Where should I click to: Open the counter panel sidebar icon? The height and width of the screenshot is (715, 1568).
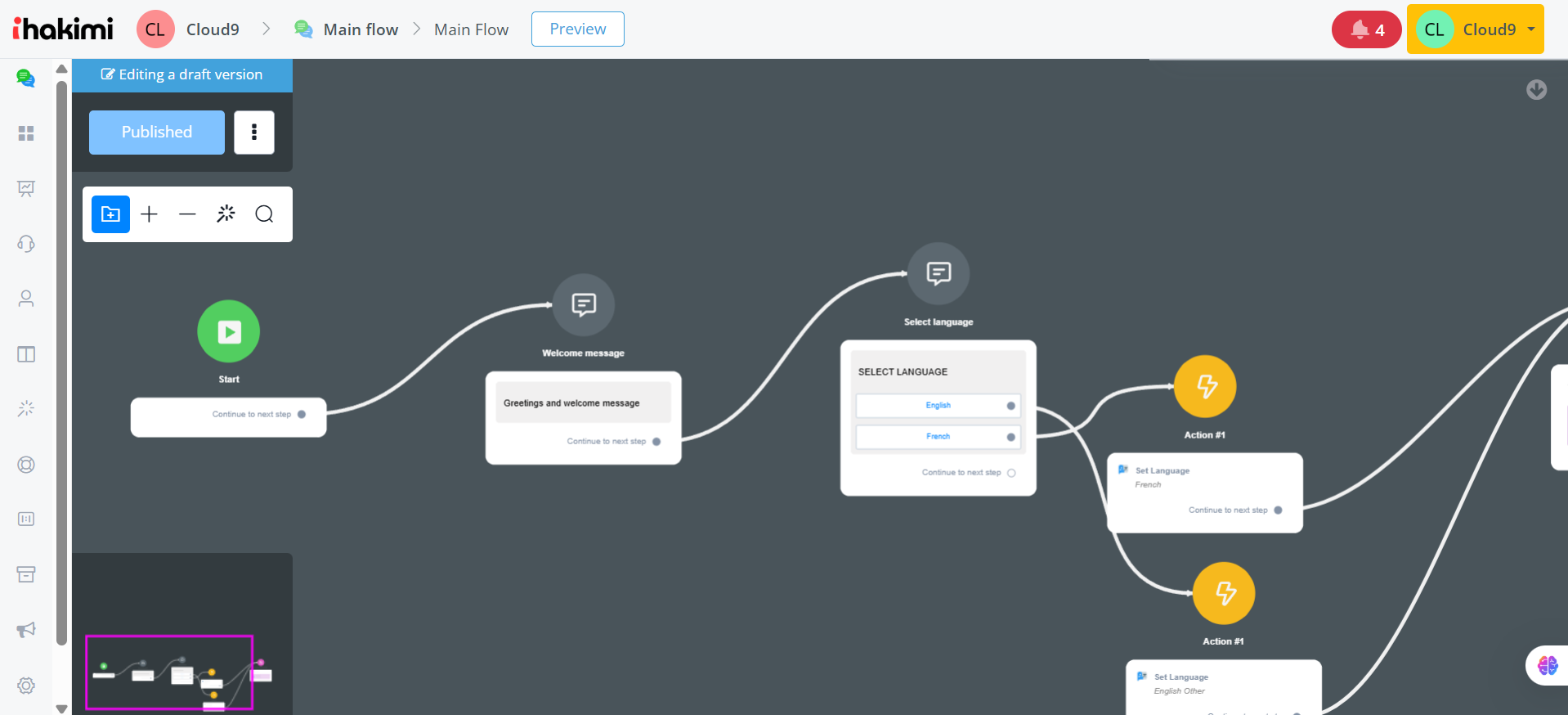(26, 519)
